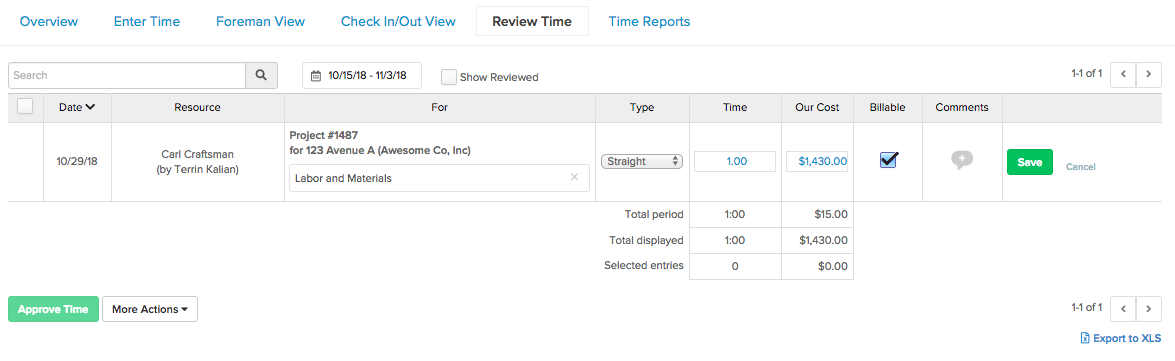Add a comment via speech bubble icon

tap(962, 160)
